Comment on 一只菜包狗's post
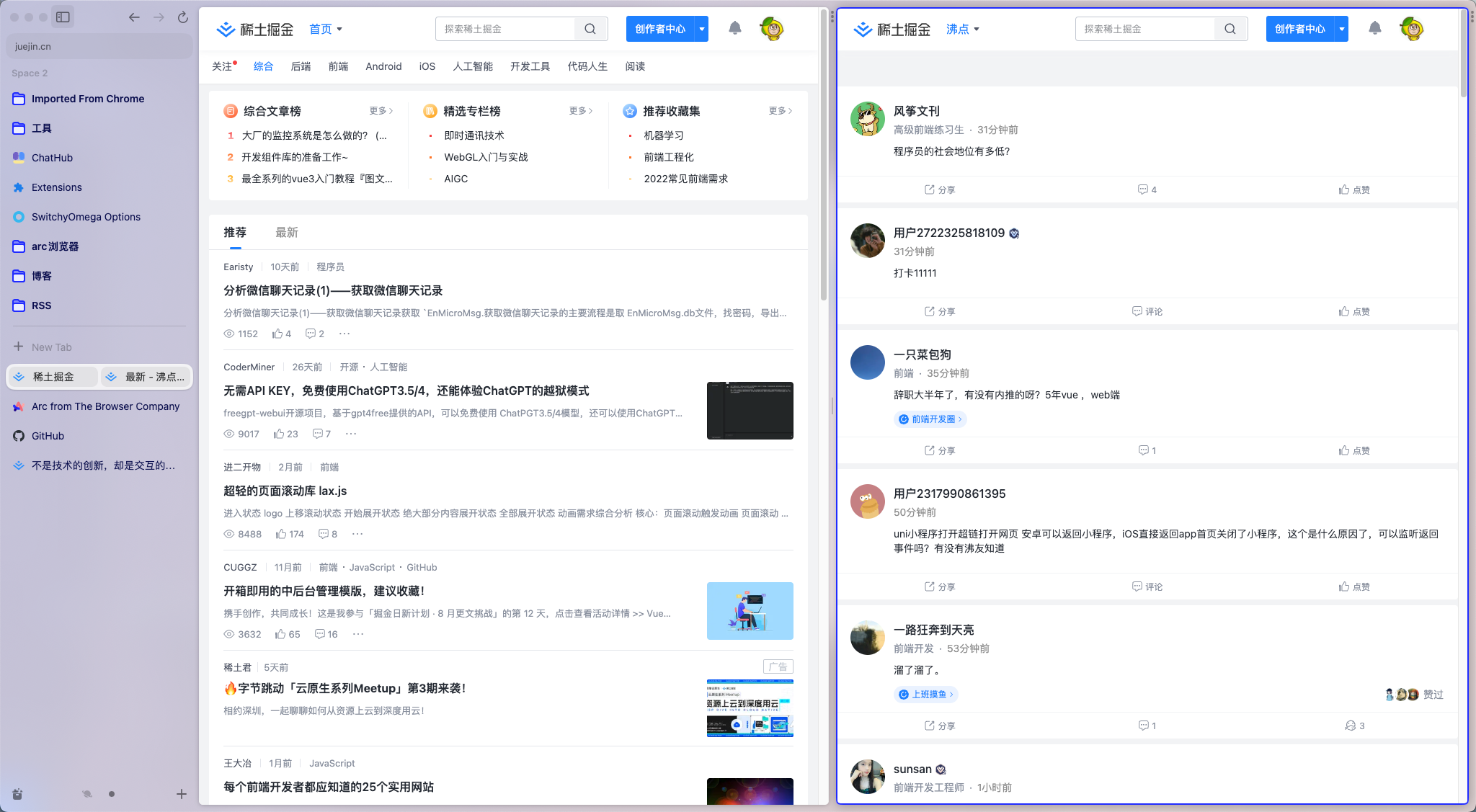1476x812 pixels. coord(1147,450)
